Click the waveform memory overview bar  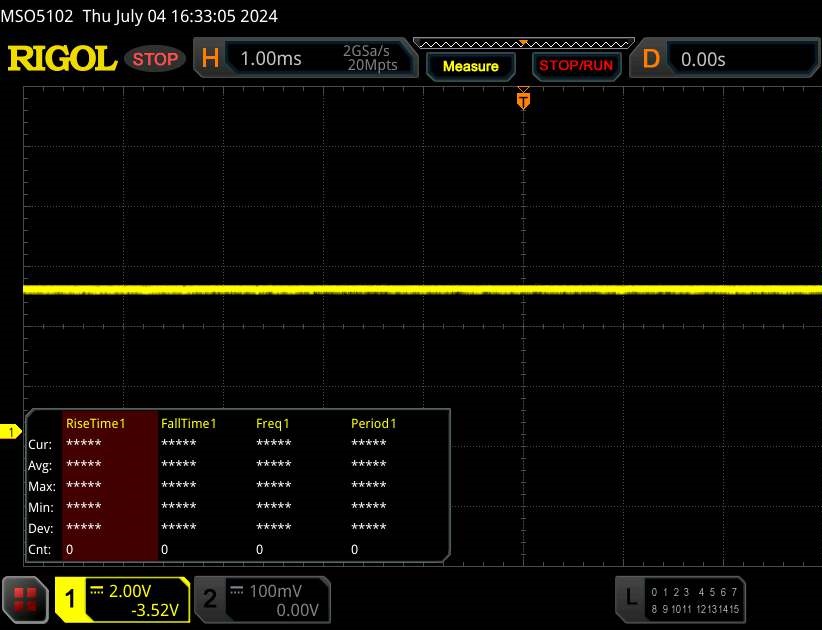pos(522,43)
